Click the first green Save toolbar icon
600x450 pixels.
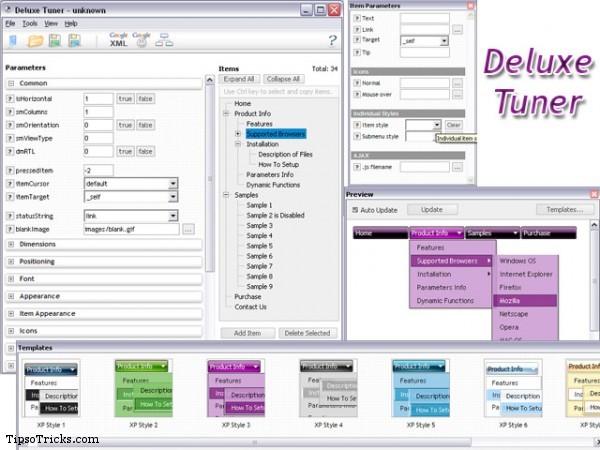(55, 41)
